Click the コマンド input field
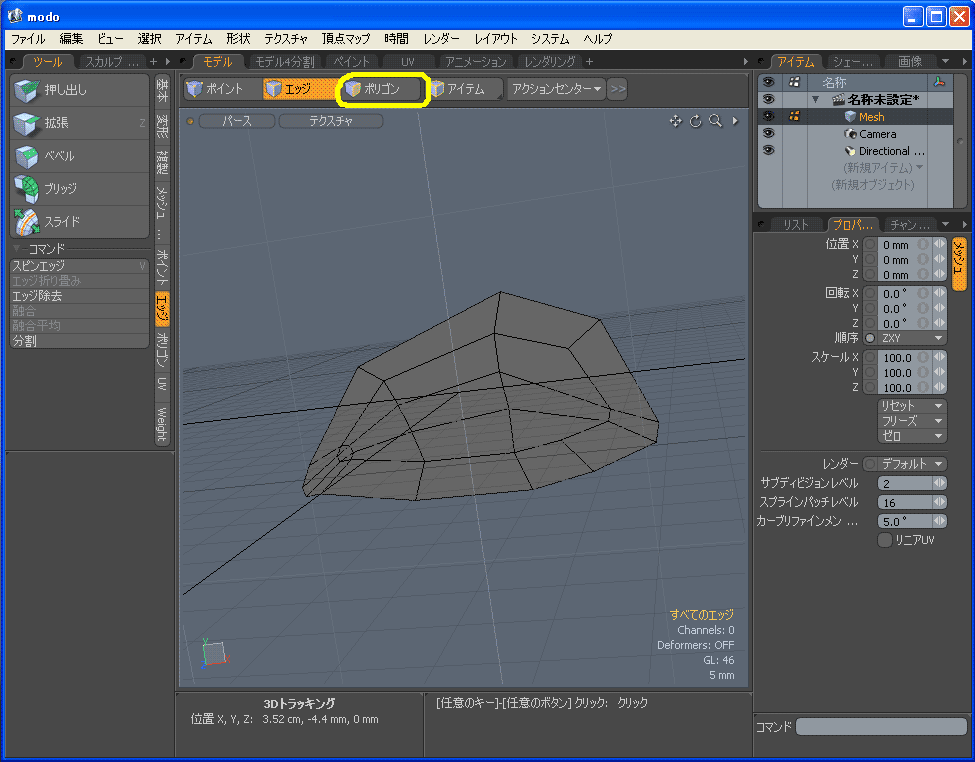Image resolution: width=975 pixels, height=762 pixels. [881, 726]
